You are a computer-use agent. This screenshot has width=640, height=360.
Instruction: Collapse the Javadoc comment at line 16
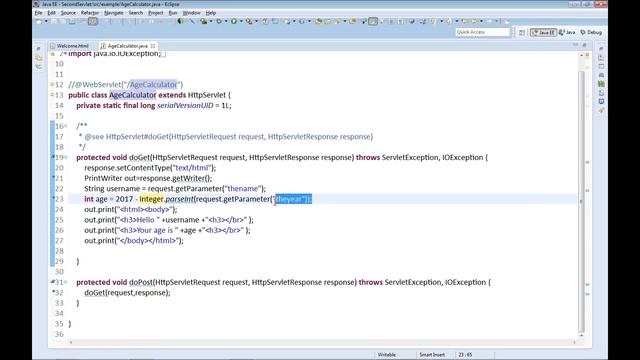coord(66,126)
